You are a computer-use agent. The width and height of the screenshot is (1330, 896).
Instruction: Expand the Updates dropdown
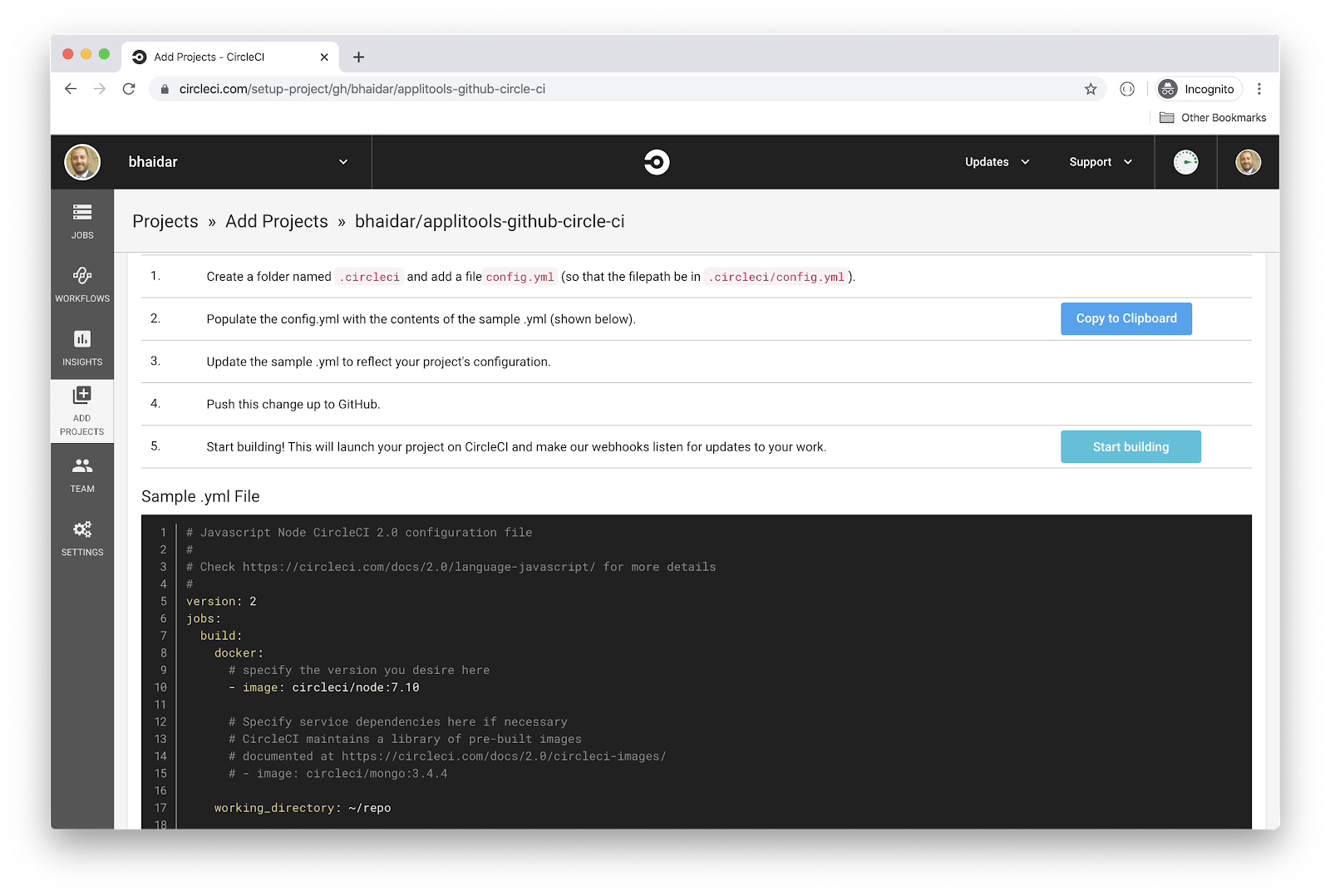point(997,162)
